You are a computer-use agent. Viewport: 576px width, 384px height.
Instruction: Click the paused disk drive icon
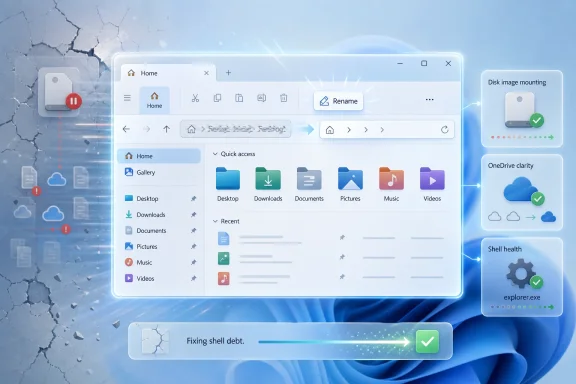60,92
